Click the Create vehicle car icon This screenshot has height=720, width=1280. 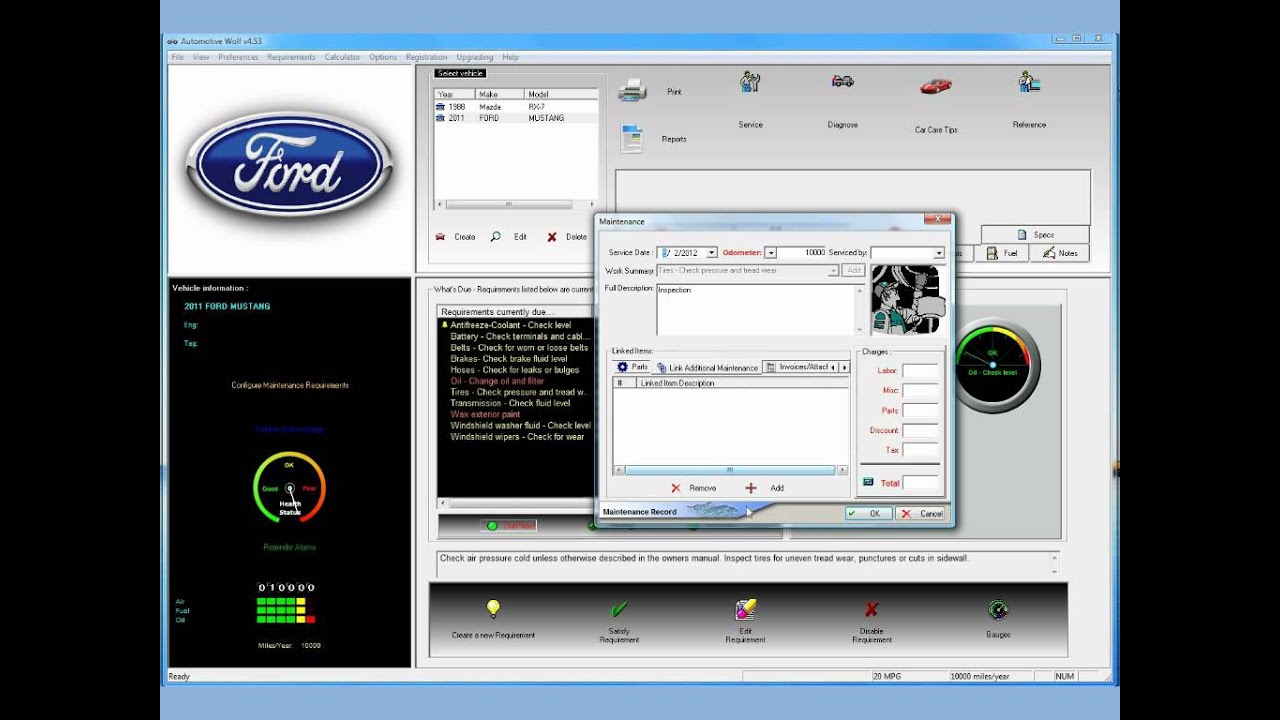[x=441, y=237]
